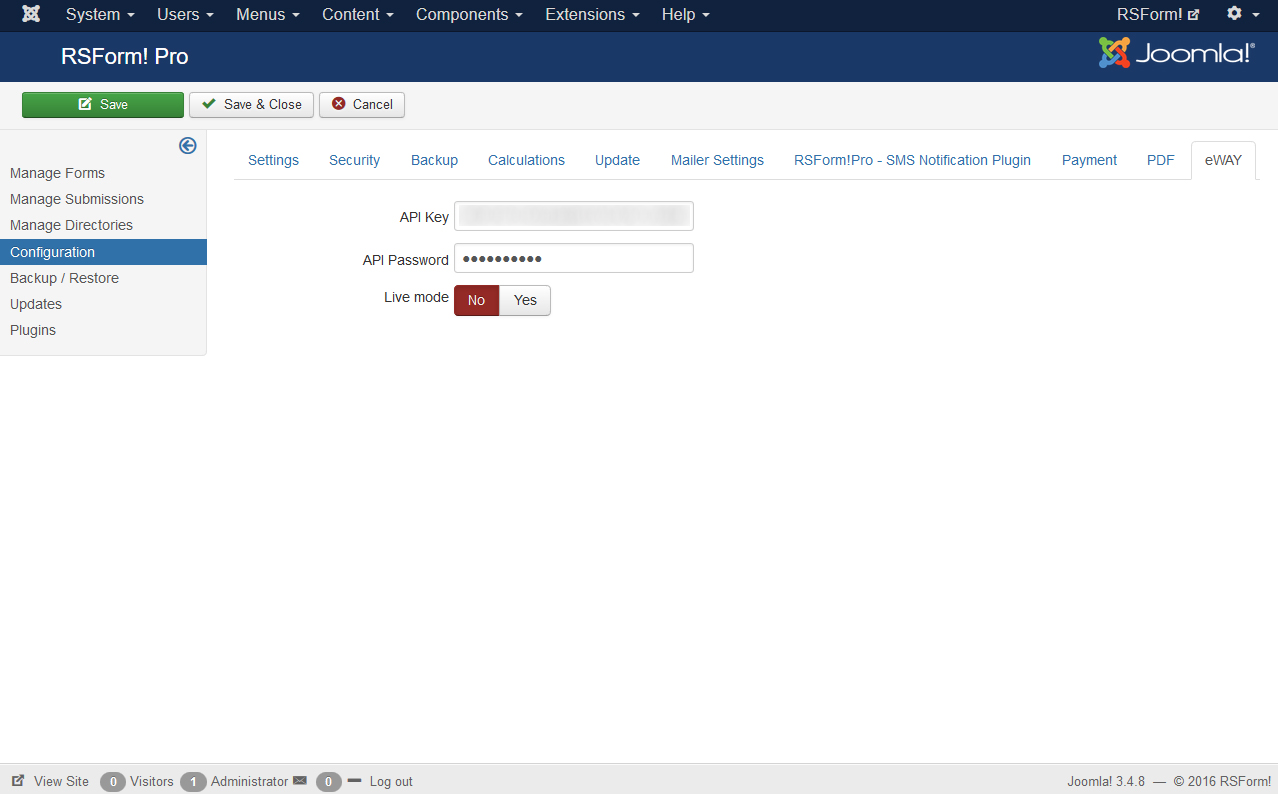Viewport: 1278px width, 794px height.
Task: Open the SMS Notification Plugin tab
Action: point(912,160)
